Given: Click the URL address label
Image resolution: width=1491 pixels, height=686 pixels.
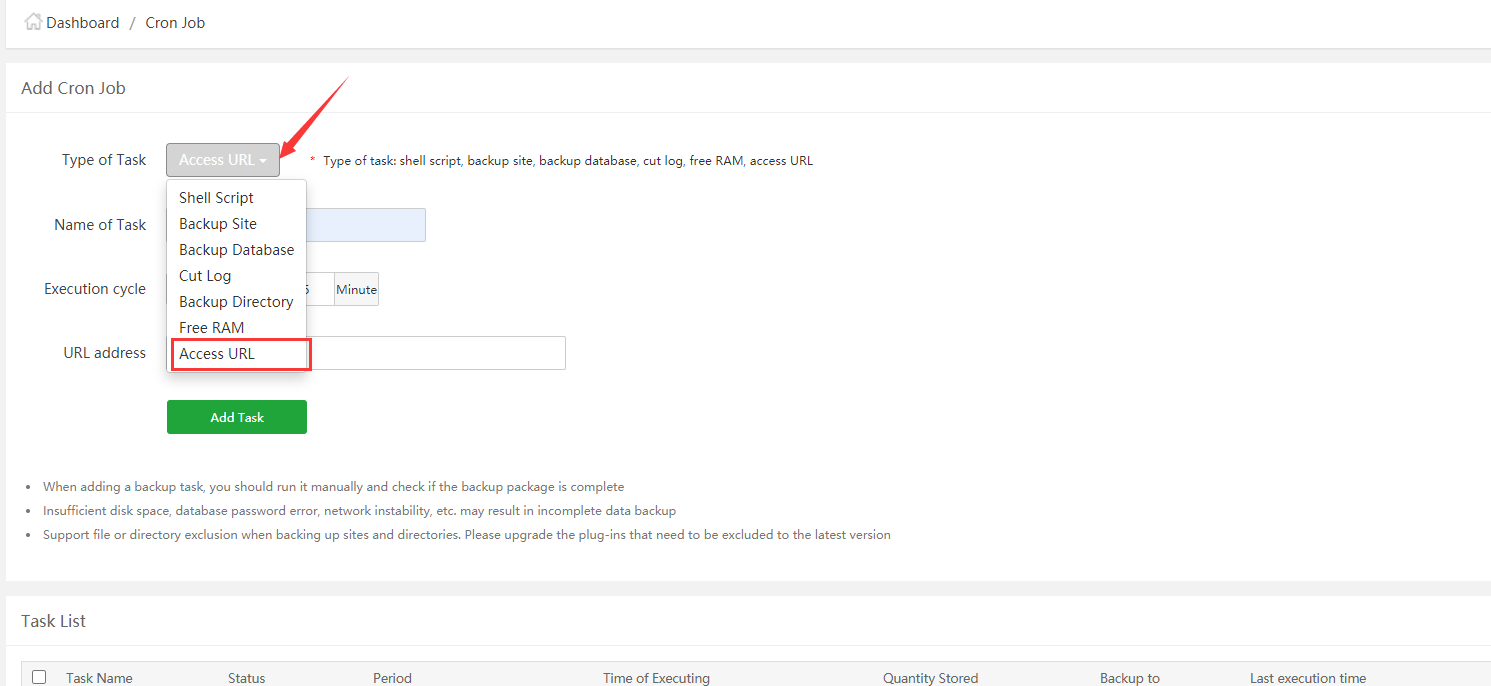Looking at the screenshot, I should pyautogui.click(x=105, y=353).
